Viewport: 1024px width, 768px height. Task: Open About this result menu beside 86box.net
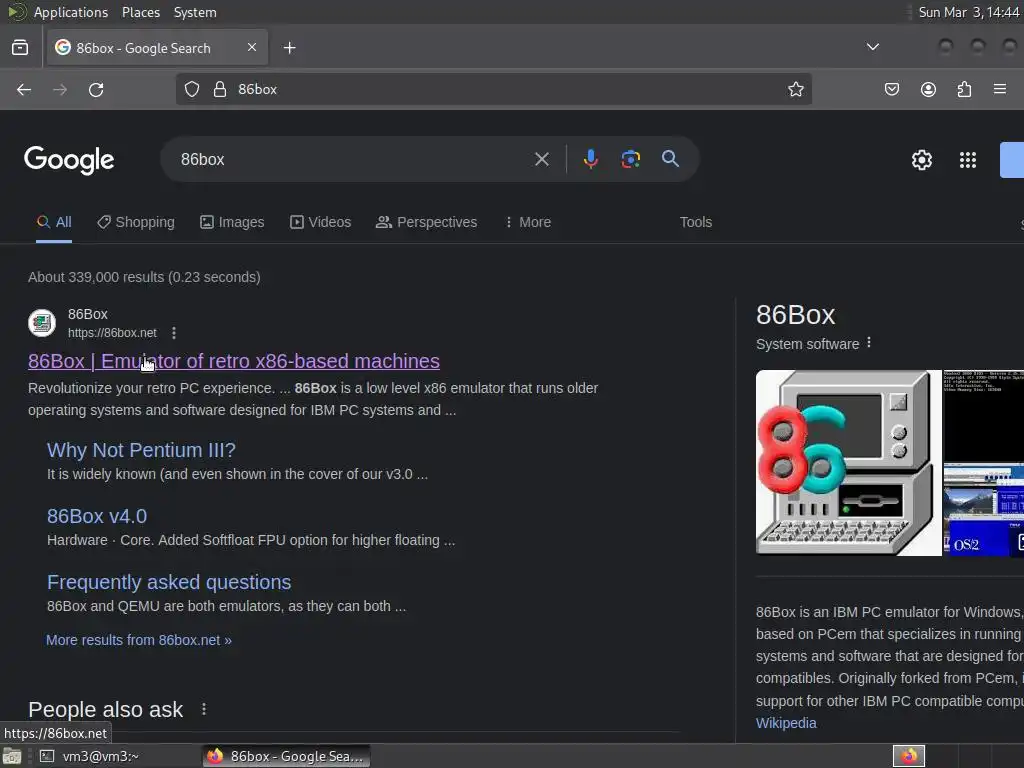(174, 333)
